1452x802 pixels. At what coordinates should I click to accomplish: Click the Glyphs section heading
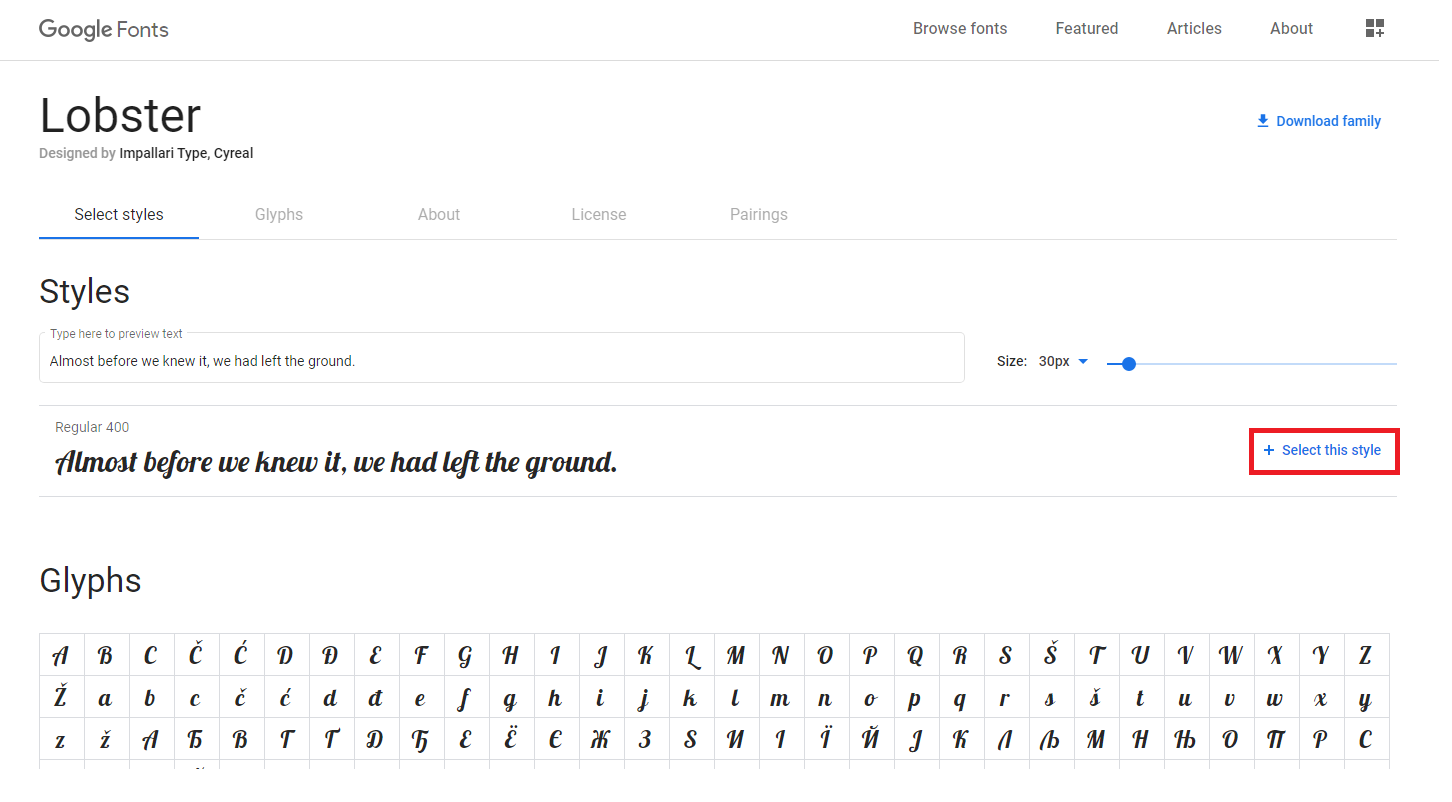pyautogui.click(x=90, y=580)
